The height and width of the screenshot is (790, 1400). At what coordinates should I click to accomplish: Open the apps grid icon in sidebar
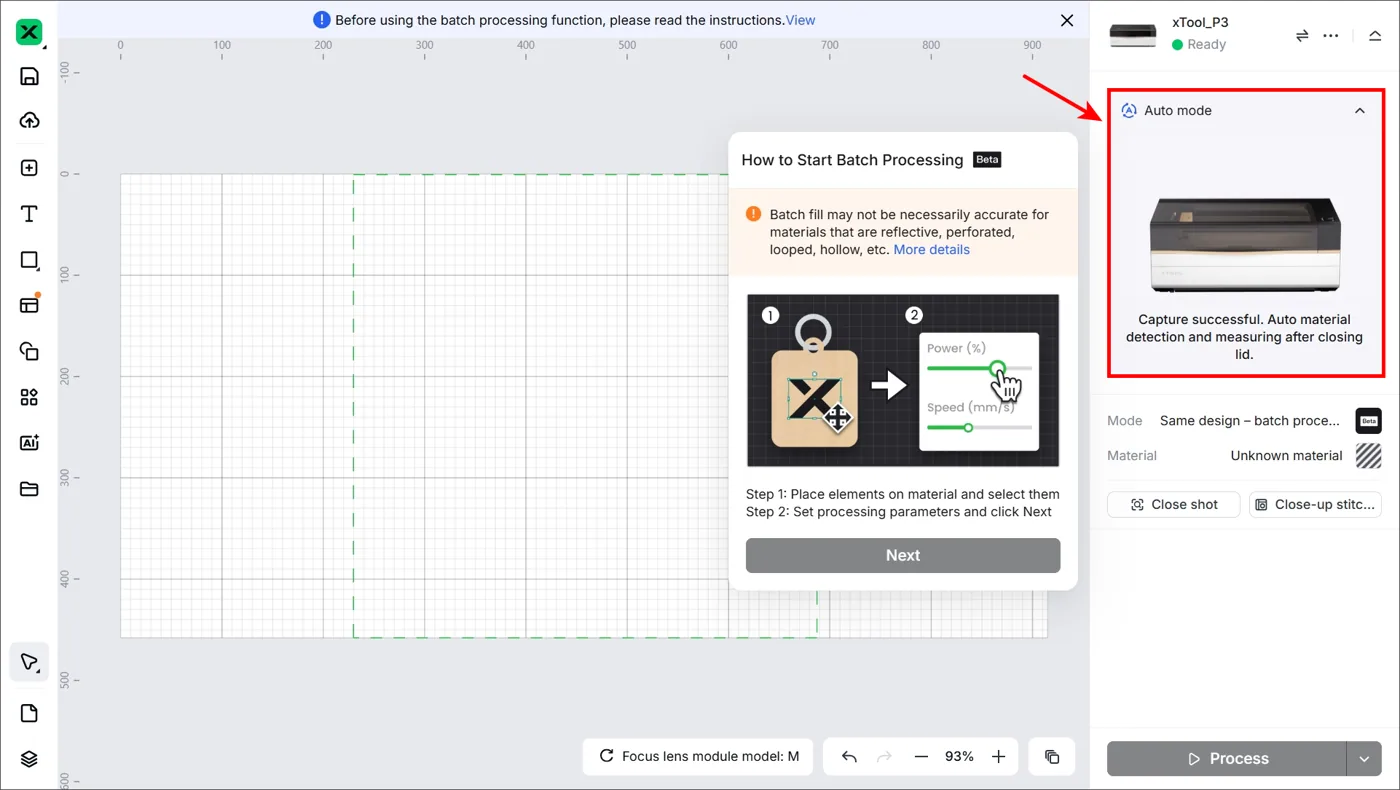(29, 397)
